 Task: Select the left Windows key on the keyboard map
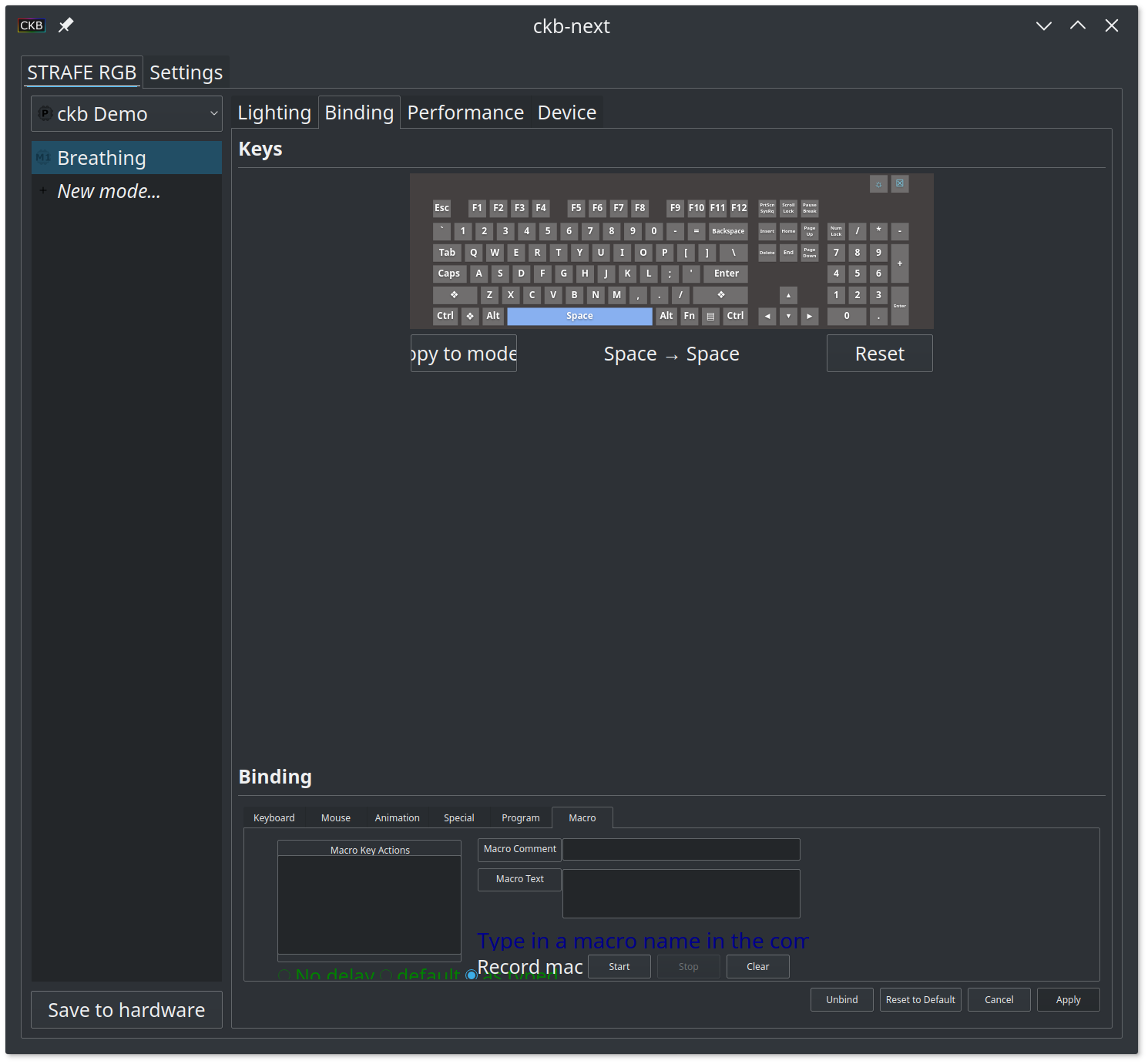470,316
